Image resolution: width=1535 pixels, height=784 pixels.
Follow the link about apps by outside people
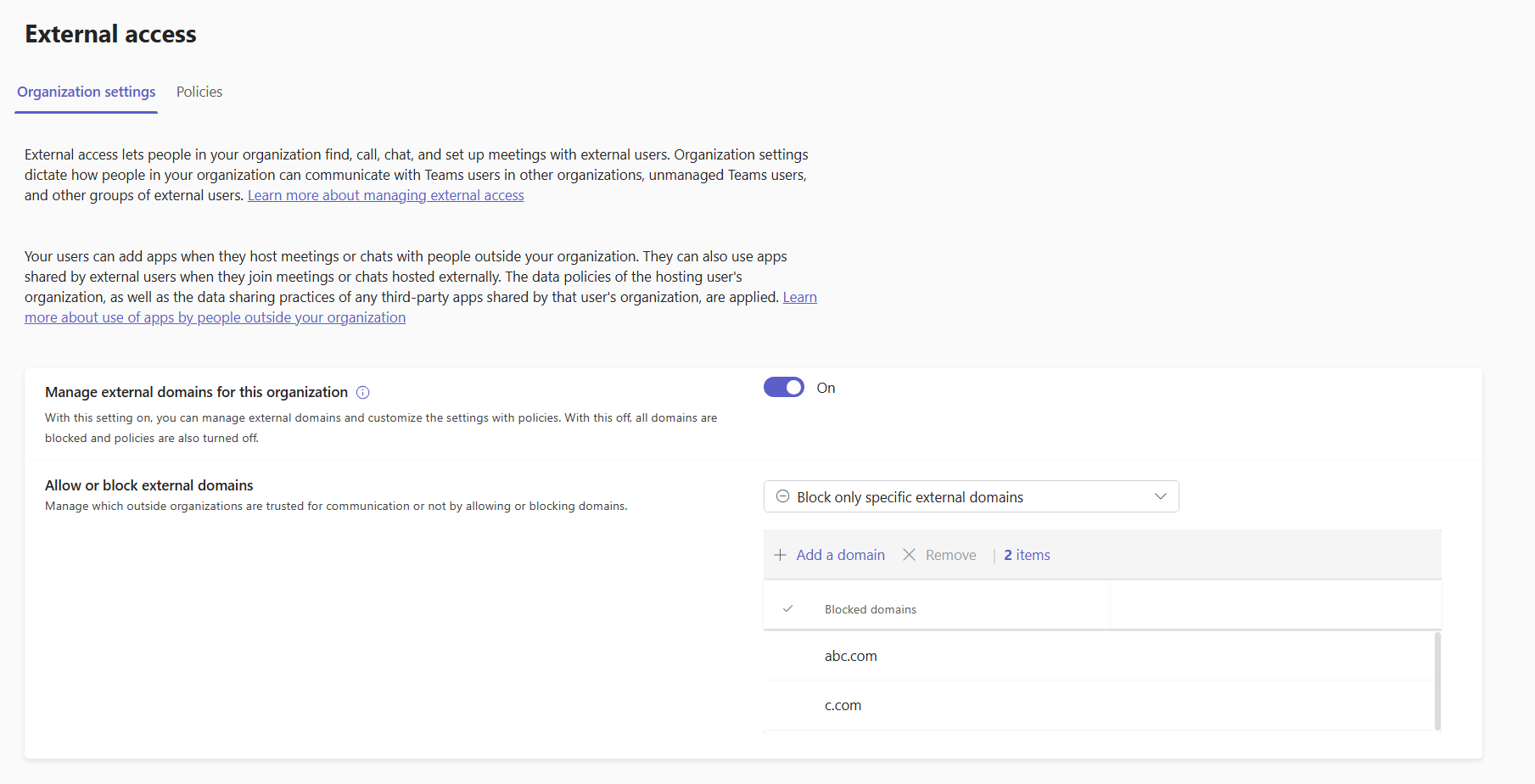tap(215, 317)
